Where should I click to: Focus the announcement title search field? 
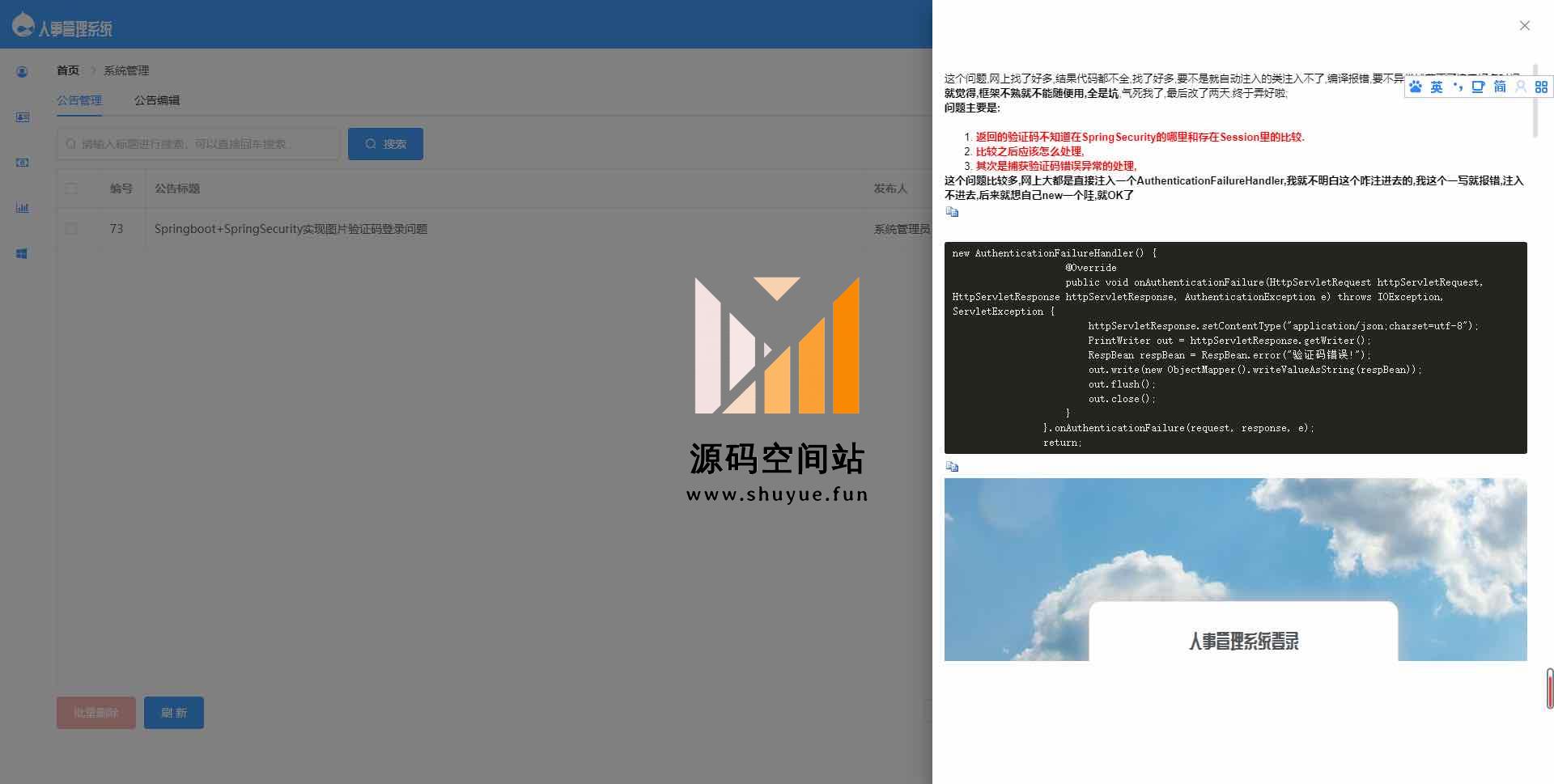pyautogui.click(x=198, y=144)
